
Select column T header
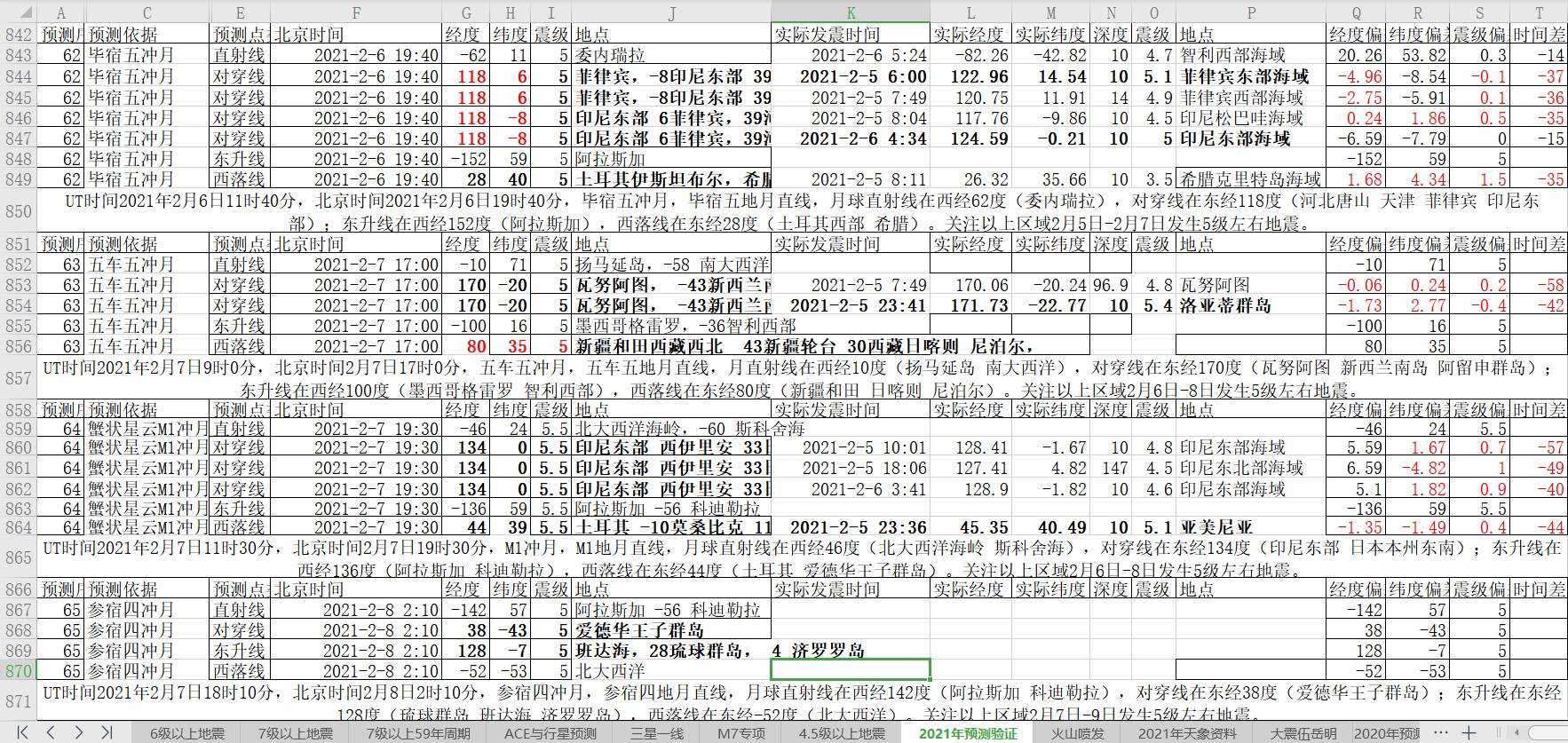(1539, 12)
